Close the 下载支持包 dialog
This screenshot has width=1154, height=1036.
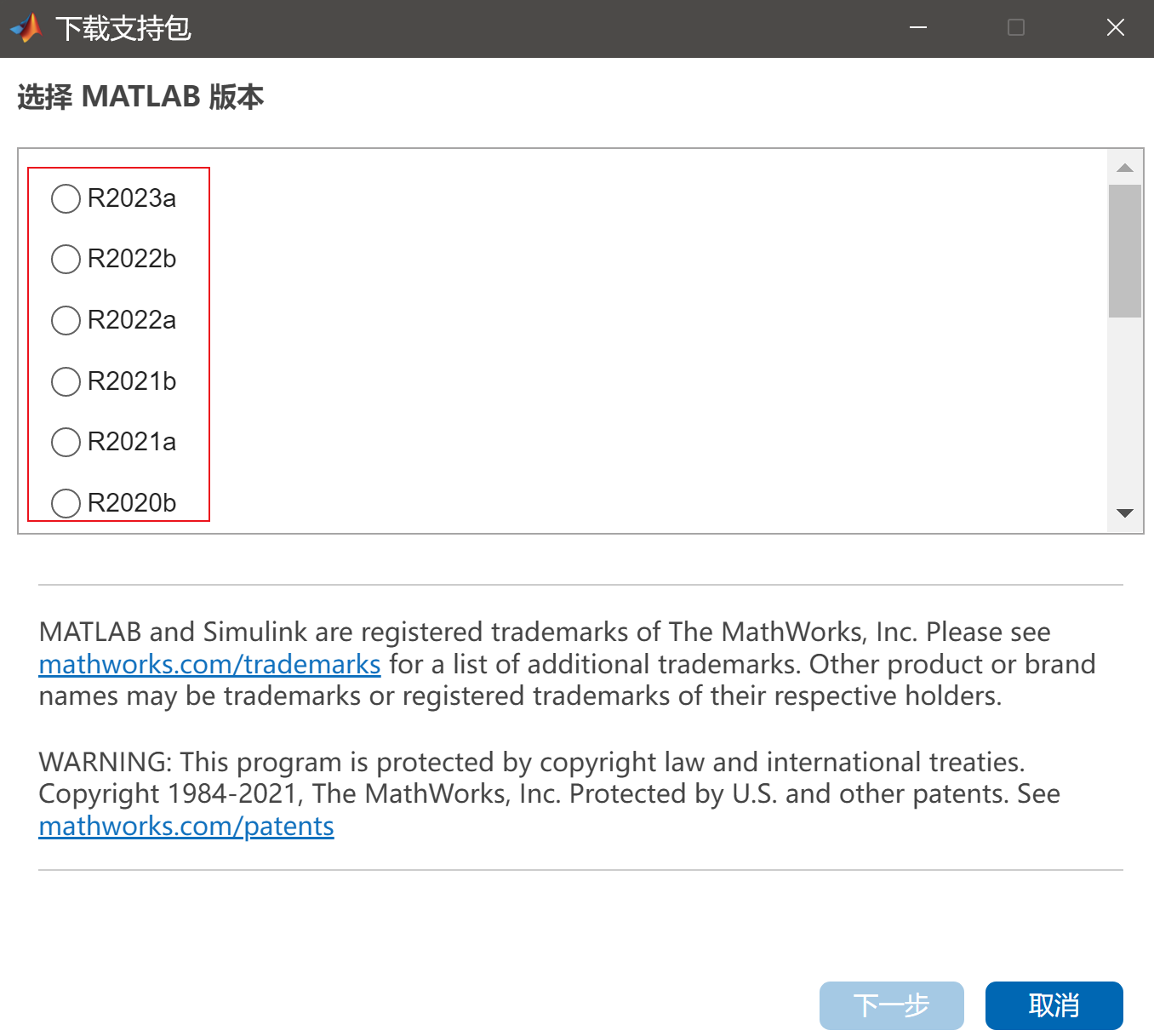coord(1115,28)
